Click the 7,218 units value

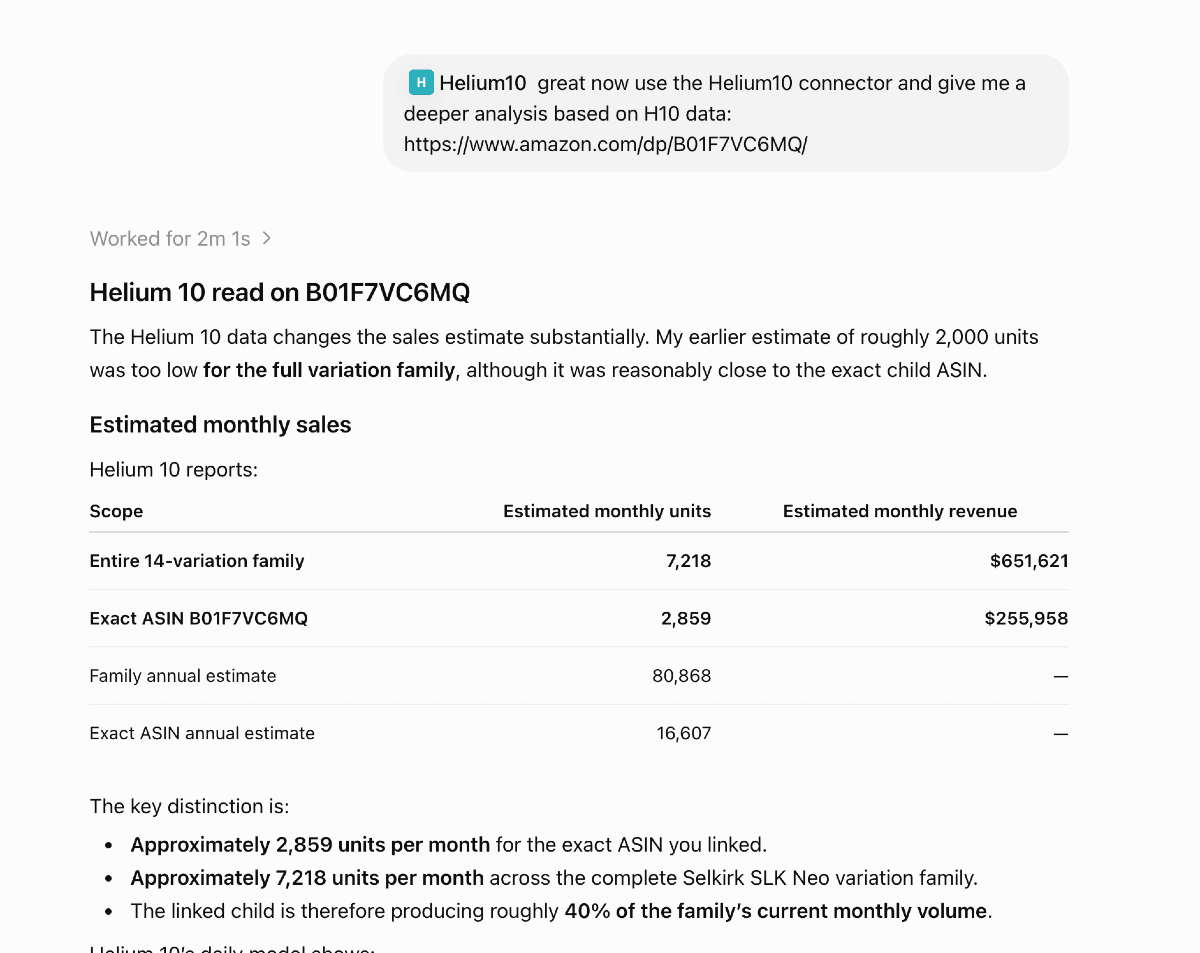[x=688, y=561]
